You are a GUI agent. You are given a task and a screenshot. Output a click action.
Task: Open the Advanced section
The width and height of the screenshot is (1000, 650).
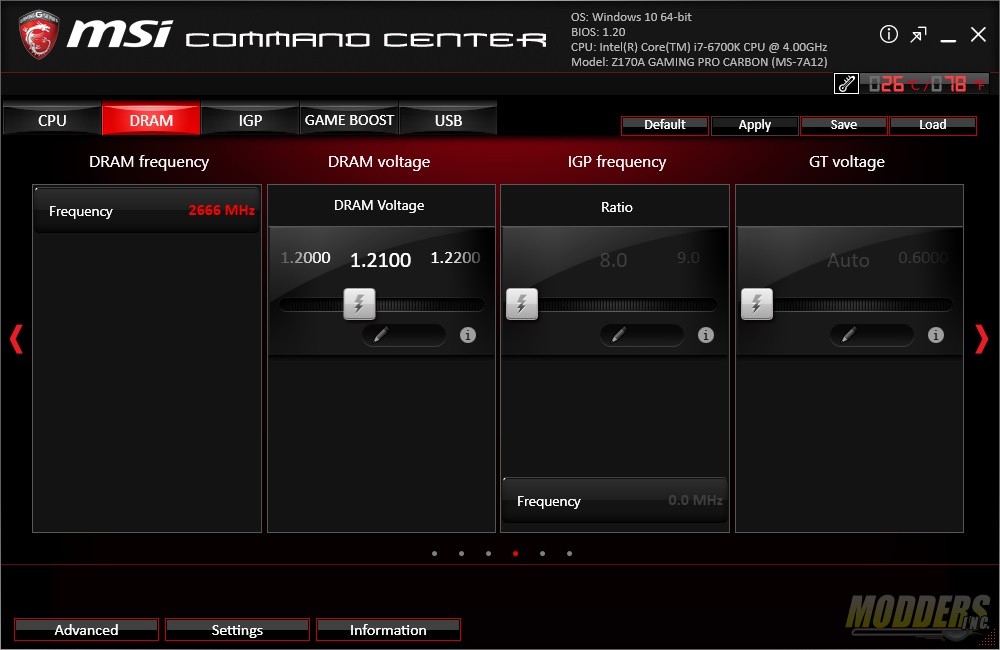click(86, 630)
